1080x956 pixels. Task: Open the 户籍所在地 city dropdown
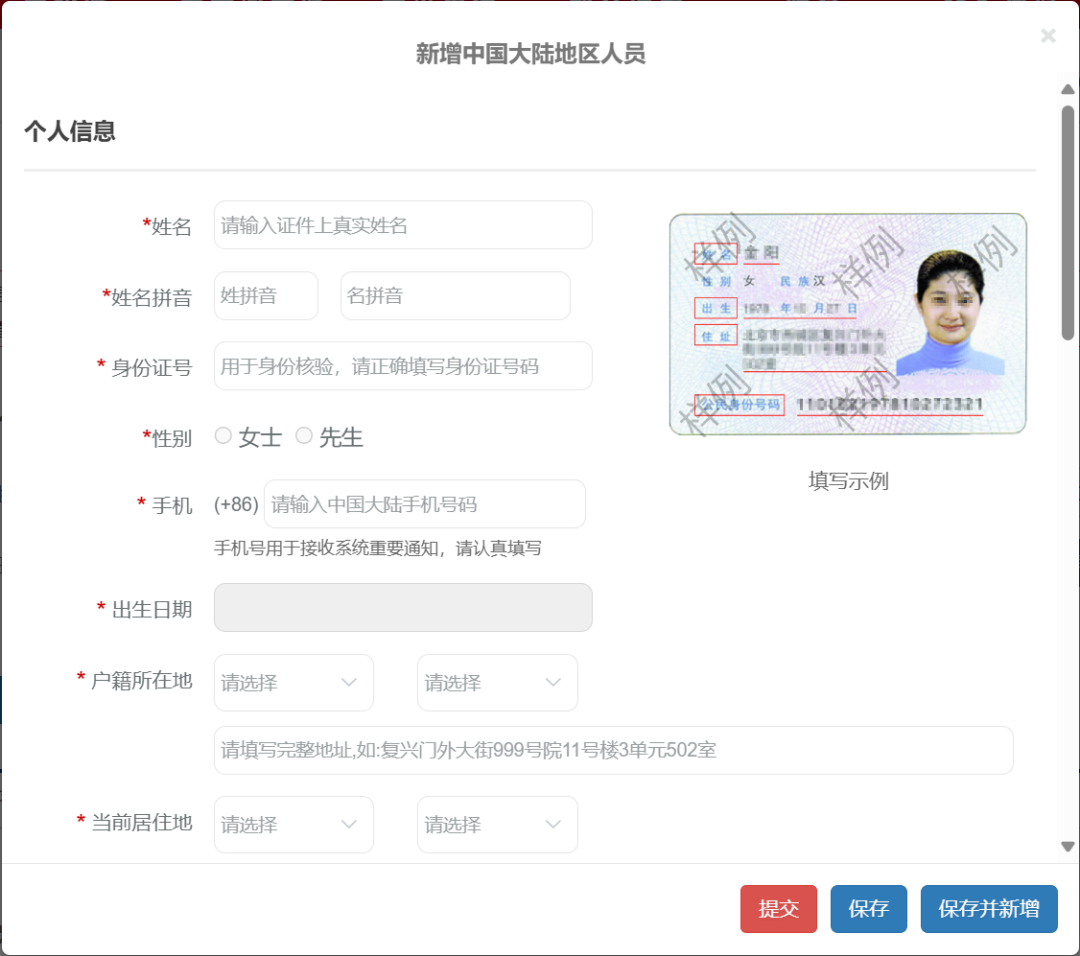pyautogui.click(x=497, y=682)
